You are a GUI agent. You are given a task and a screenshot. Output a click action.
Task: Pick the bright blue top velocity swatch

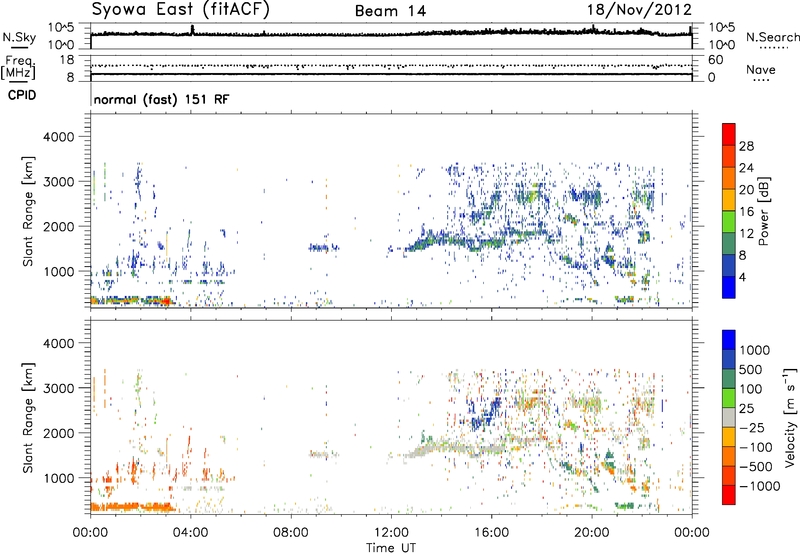(x=729, y=340)
